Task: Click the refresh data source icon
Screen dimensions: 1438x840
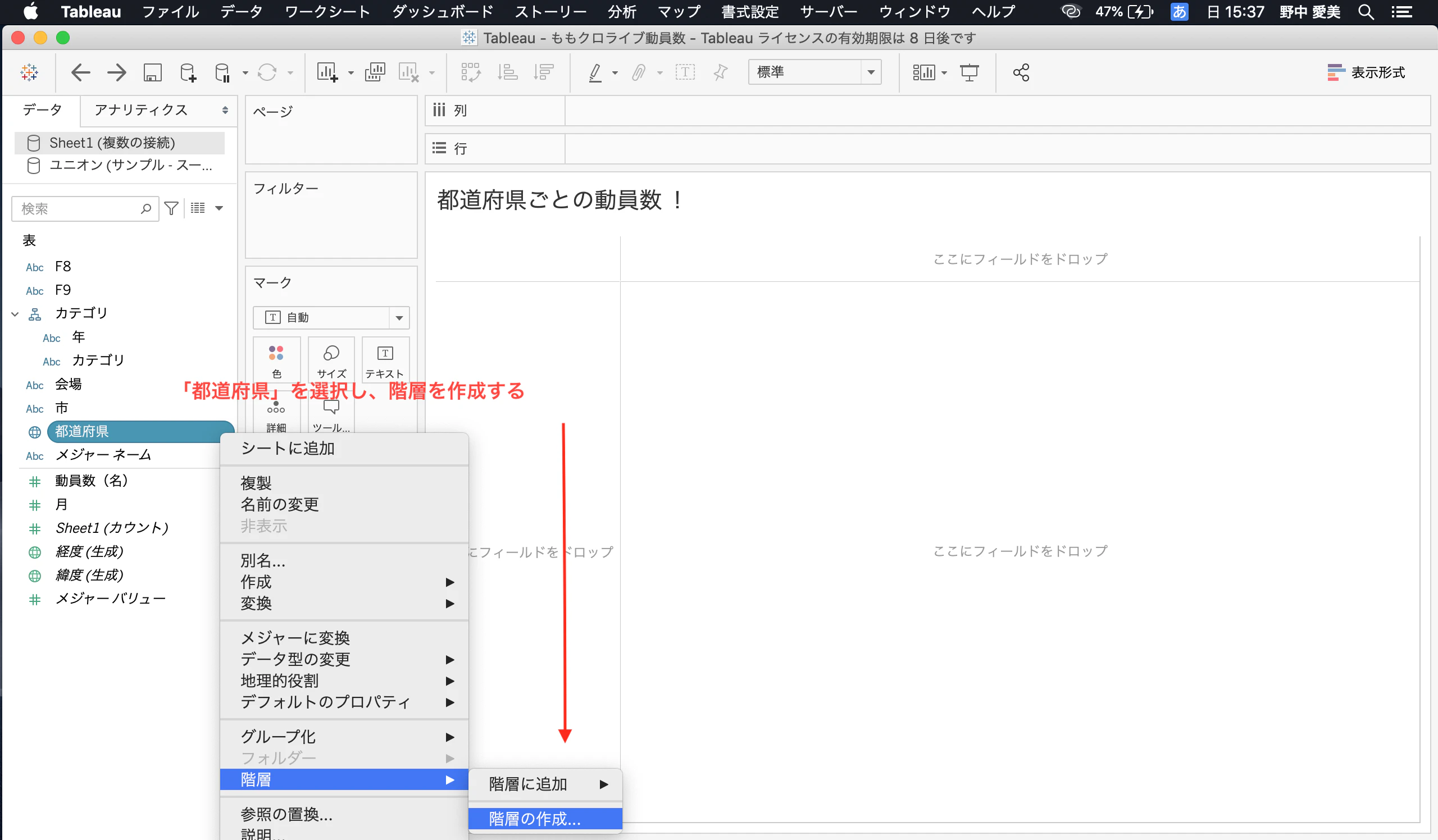Action: (267, 72)
